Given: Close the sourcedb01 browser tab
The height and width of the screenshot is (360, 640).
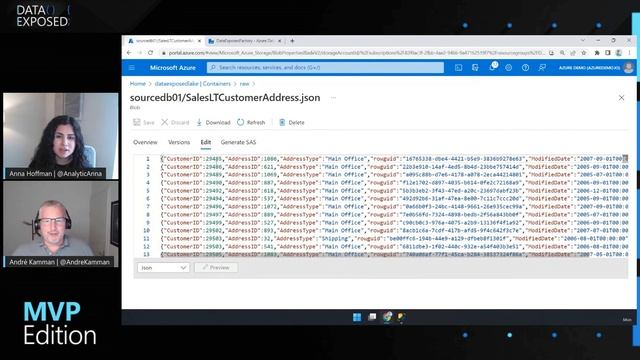Looking at the screenshot, I should (x=199, y=41).
